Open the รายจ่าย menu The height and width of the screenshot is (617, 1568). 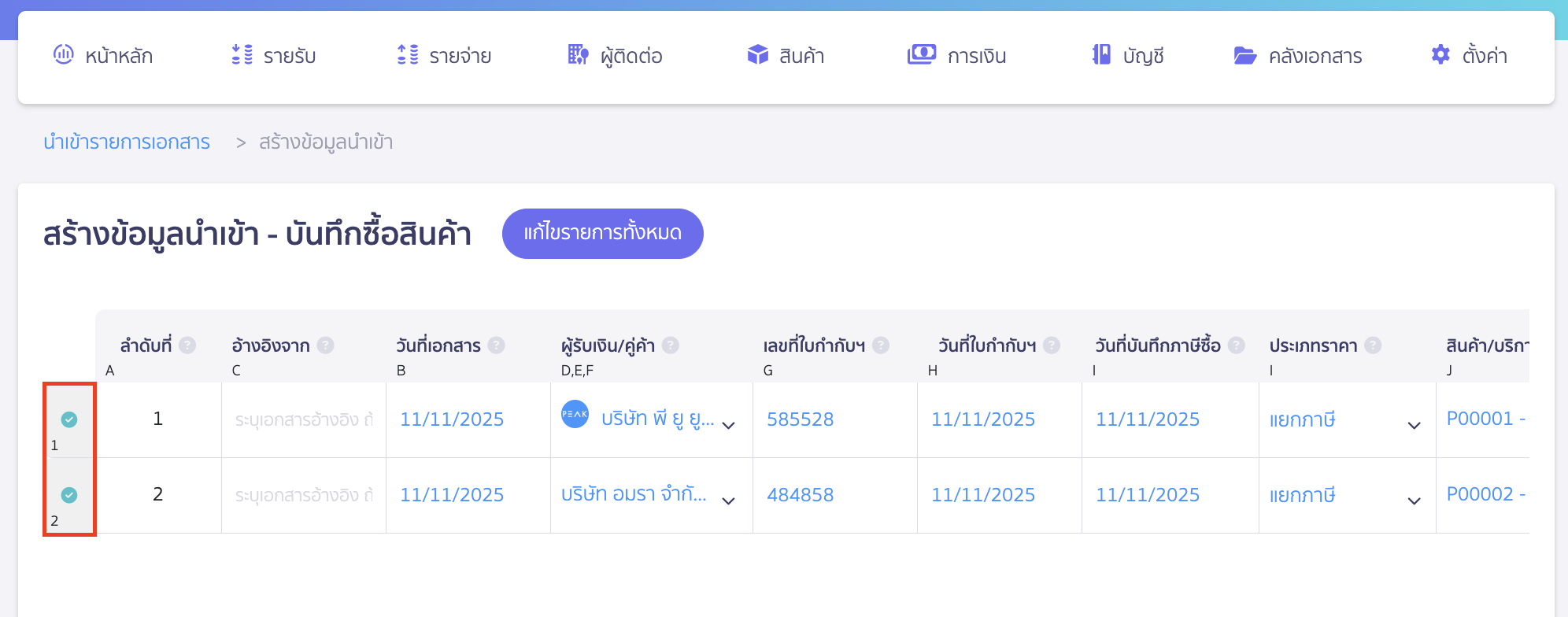[x=445, y=56]
